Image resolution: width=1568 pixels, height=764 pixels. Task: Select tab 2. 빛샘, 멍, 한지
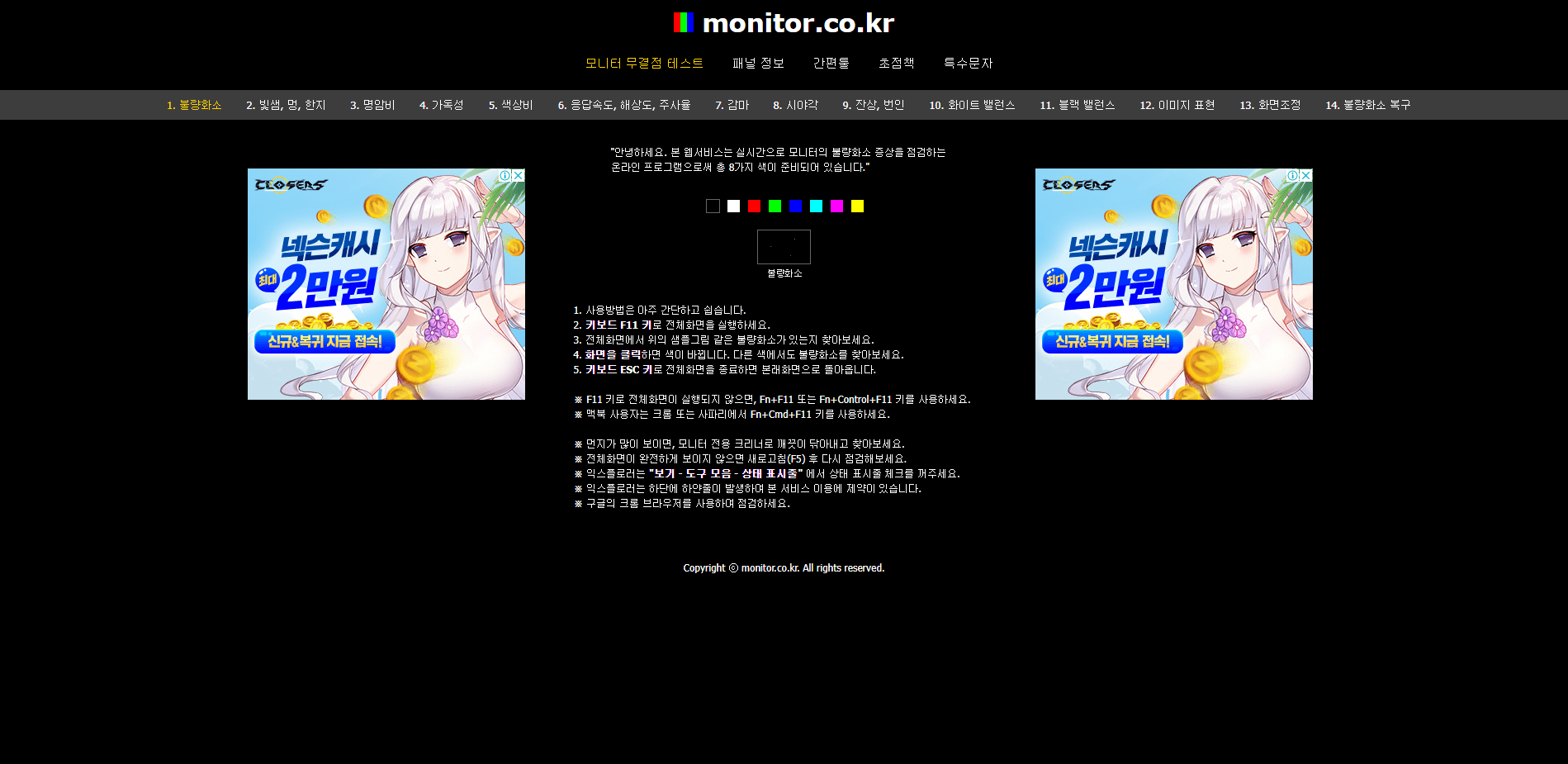point(286,105)
